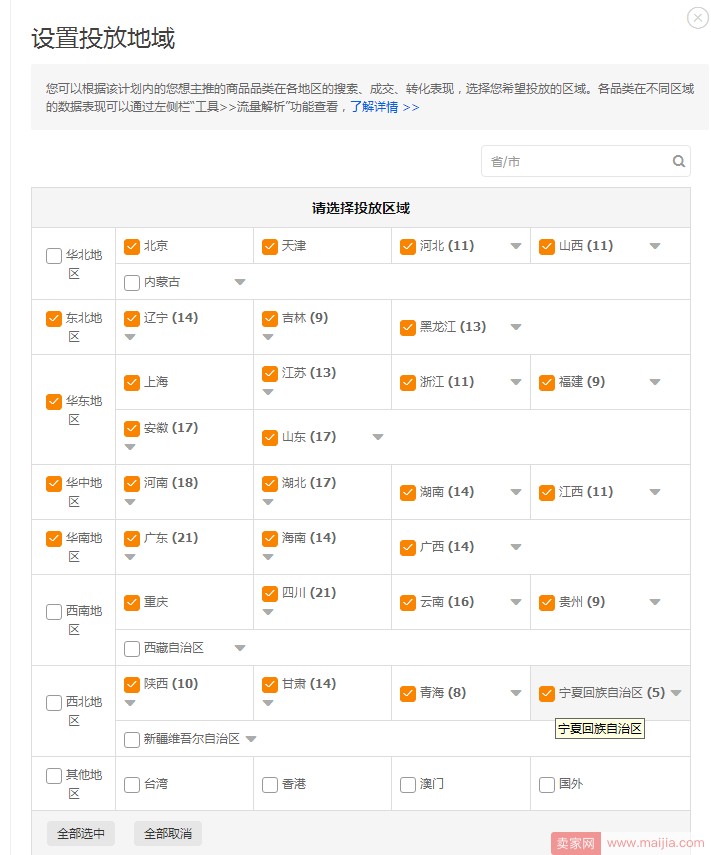Screen dimensions: 711x855
Task: Check the 内蒙古 checkbox
Action: (x=132, y=283)
